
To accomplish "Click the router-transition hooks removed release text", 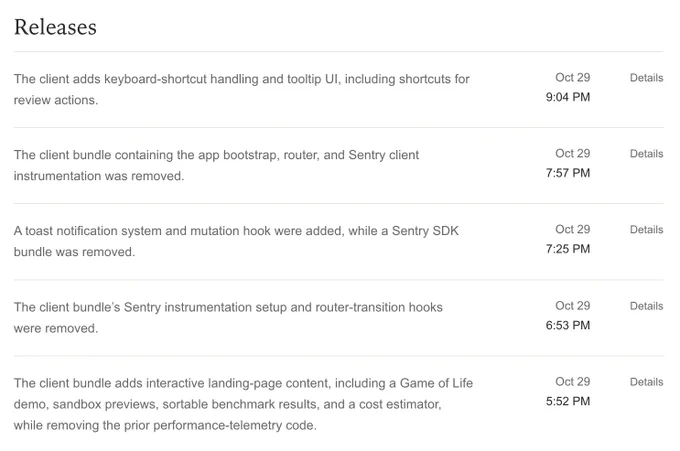I will point(228,317).
